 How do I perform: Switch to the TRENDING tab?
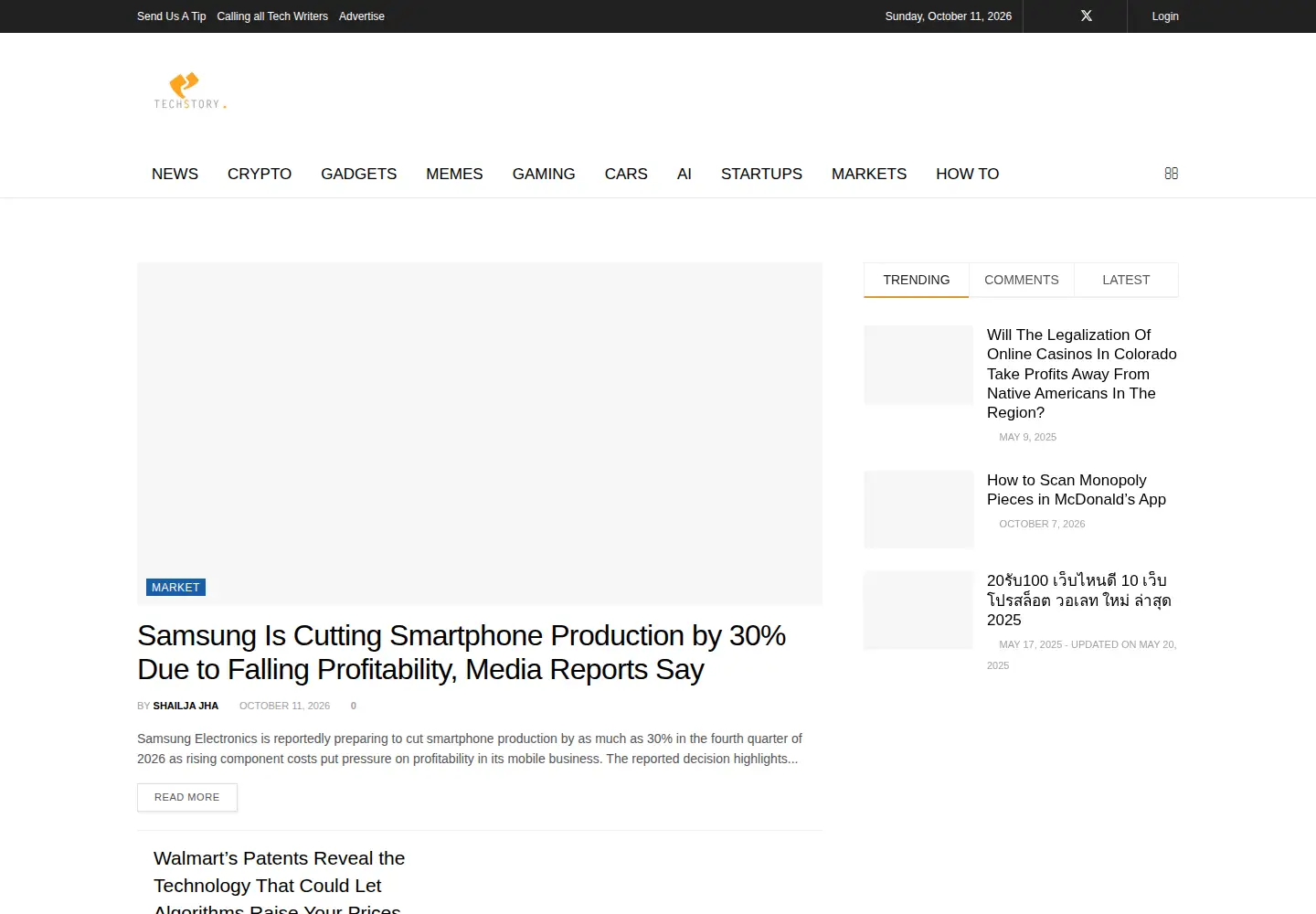click(x=917, y=280)
